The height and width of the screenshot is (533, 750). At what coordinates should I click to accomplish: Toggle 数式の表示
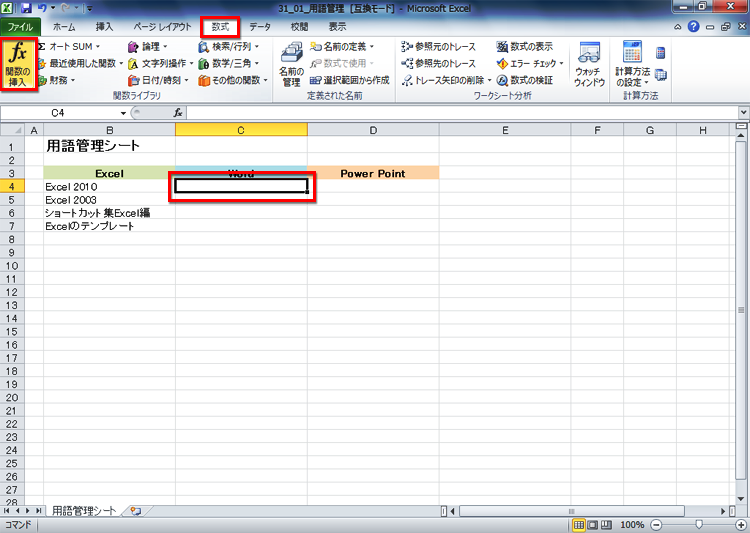click(525, 47)
